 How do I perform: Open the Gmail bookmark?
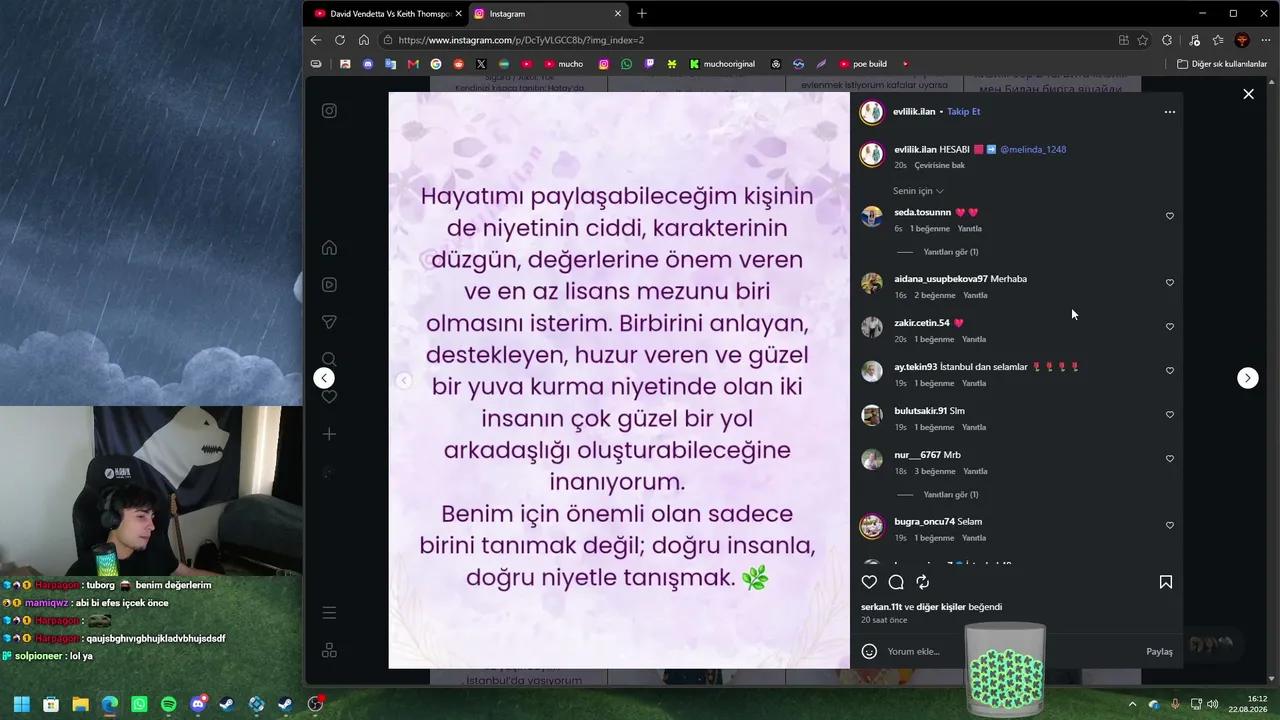(x=413, y=64)
